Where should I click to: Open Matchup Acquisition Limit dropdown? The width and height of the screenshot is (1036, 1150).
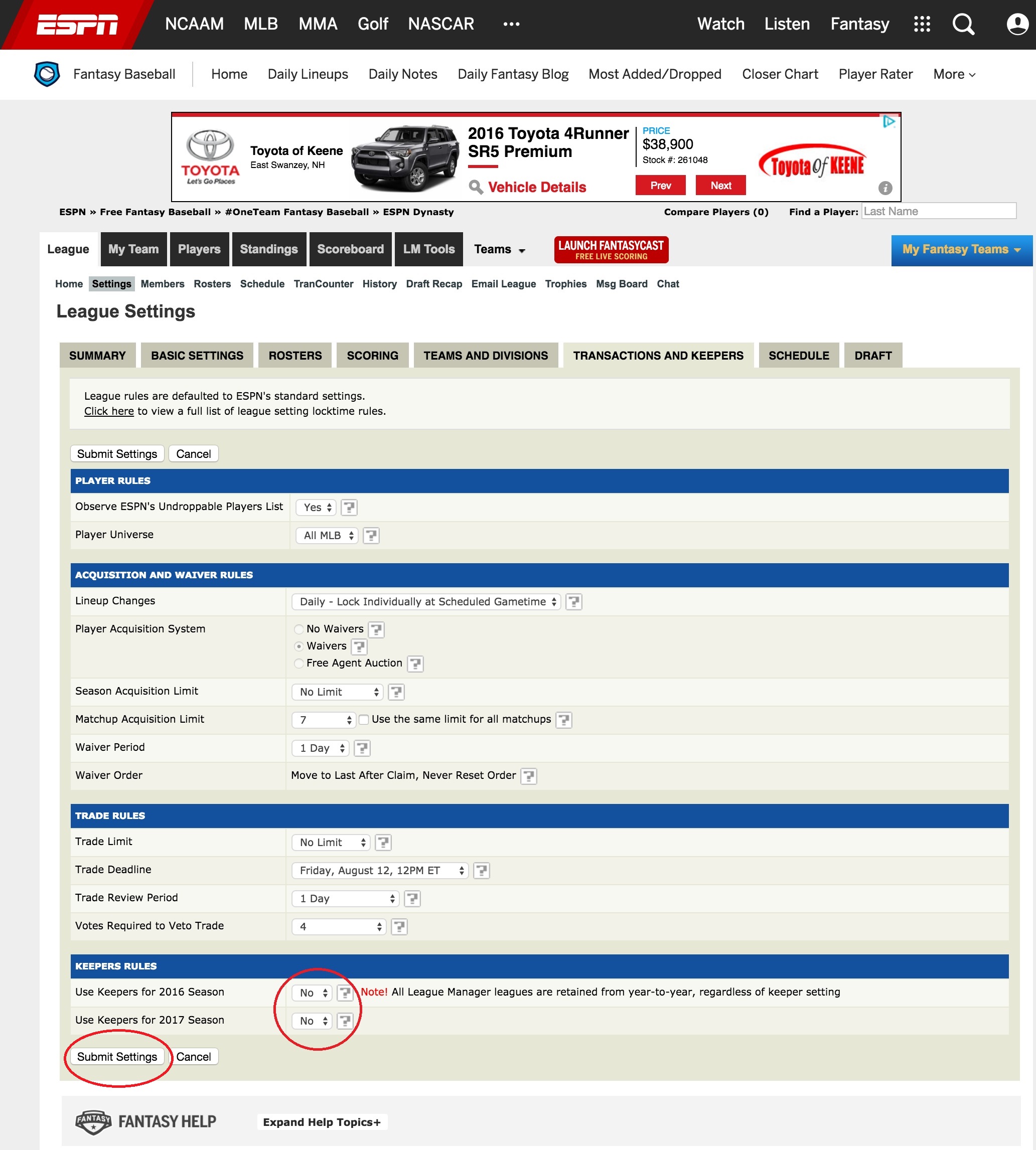[324, 720]
